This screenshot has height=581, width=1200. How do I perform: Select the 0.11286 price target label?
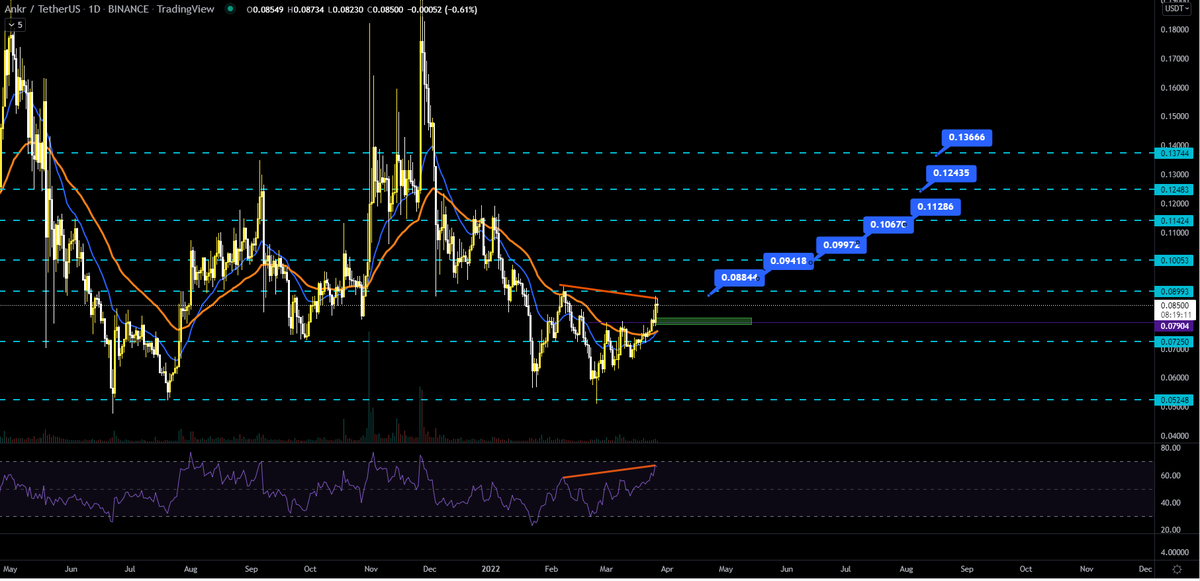(x=935, y=207)
